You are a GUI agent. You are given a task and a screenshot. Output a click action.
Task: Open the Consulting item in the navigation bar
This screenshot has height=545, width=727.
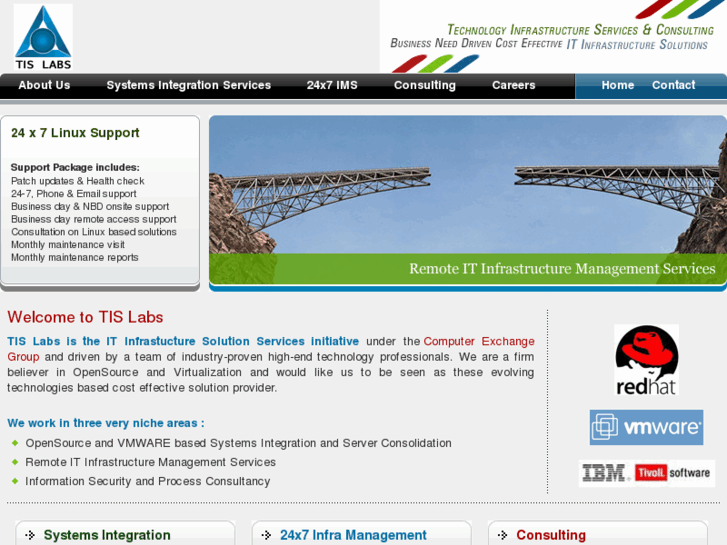click(x=425, y=85)
